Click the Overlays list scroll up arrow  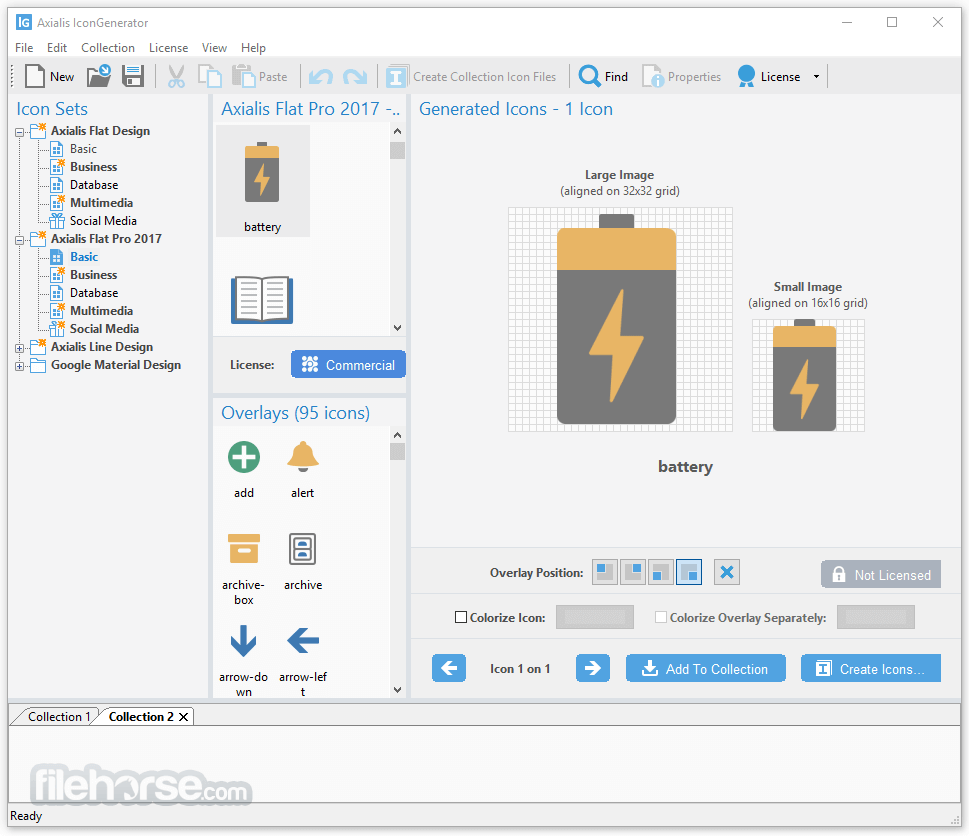[x=397, y=435]
